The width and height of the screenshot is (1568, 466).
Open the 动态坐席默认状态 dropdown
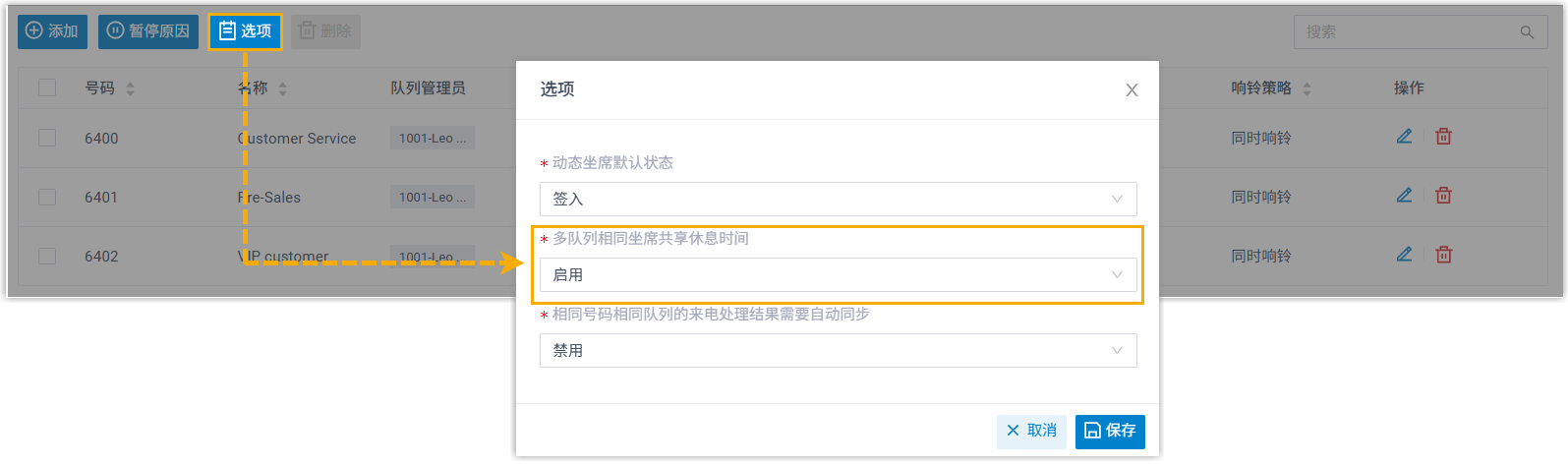[x=838, y=199]
